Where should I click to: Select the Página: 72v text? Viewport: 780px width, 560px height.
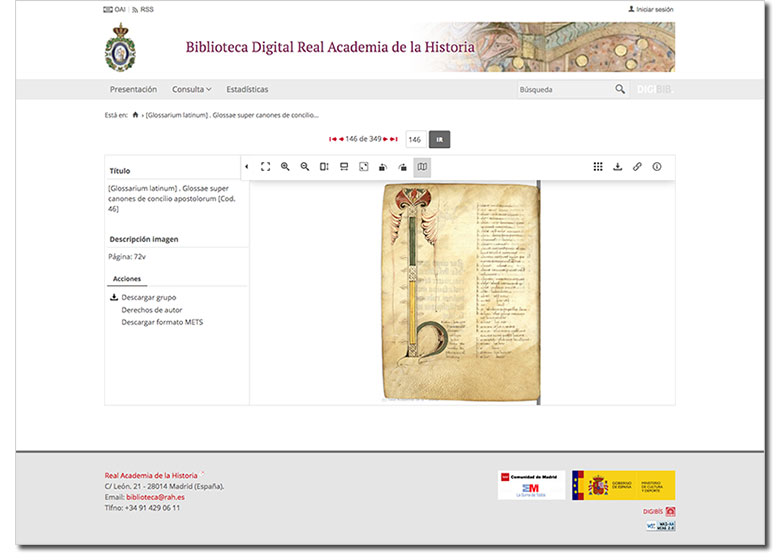pos(127,257)
